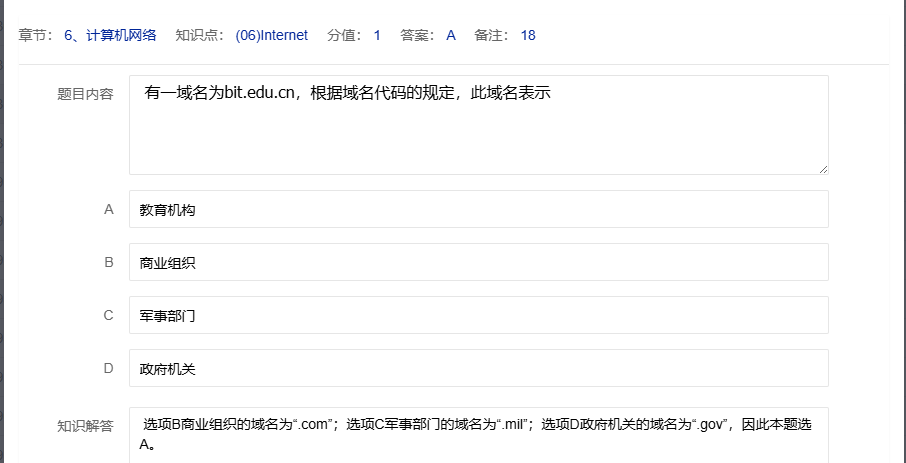Click the 分值 score value 1
906x463 pixels.
click(x=377, y=35)
